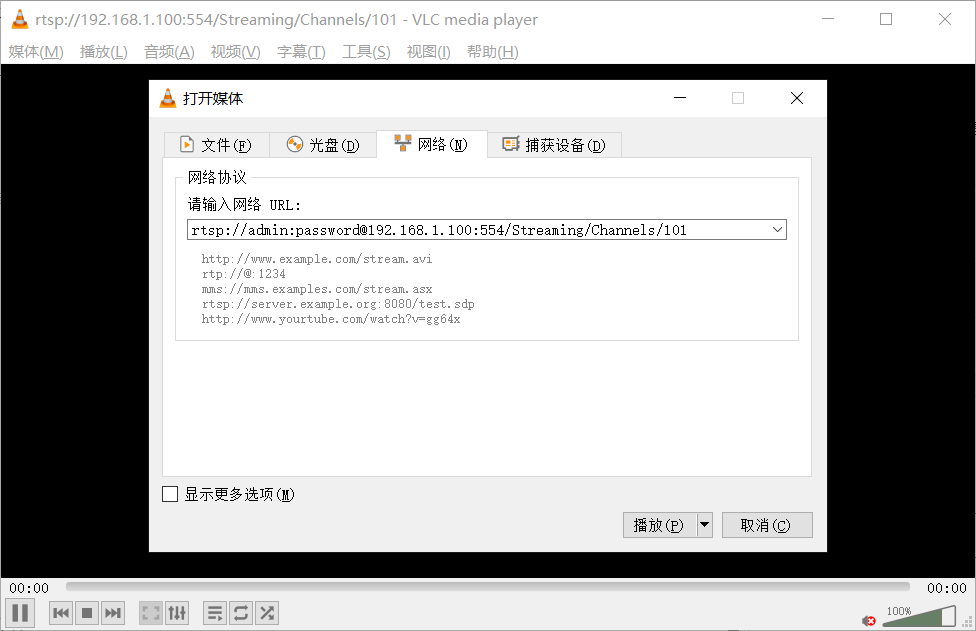Adjust the volume slider at 100%
Image resolution: width=976 pixels, height=631 pixels.
pyautogui.click(x=919, y=616)
